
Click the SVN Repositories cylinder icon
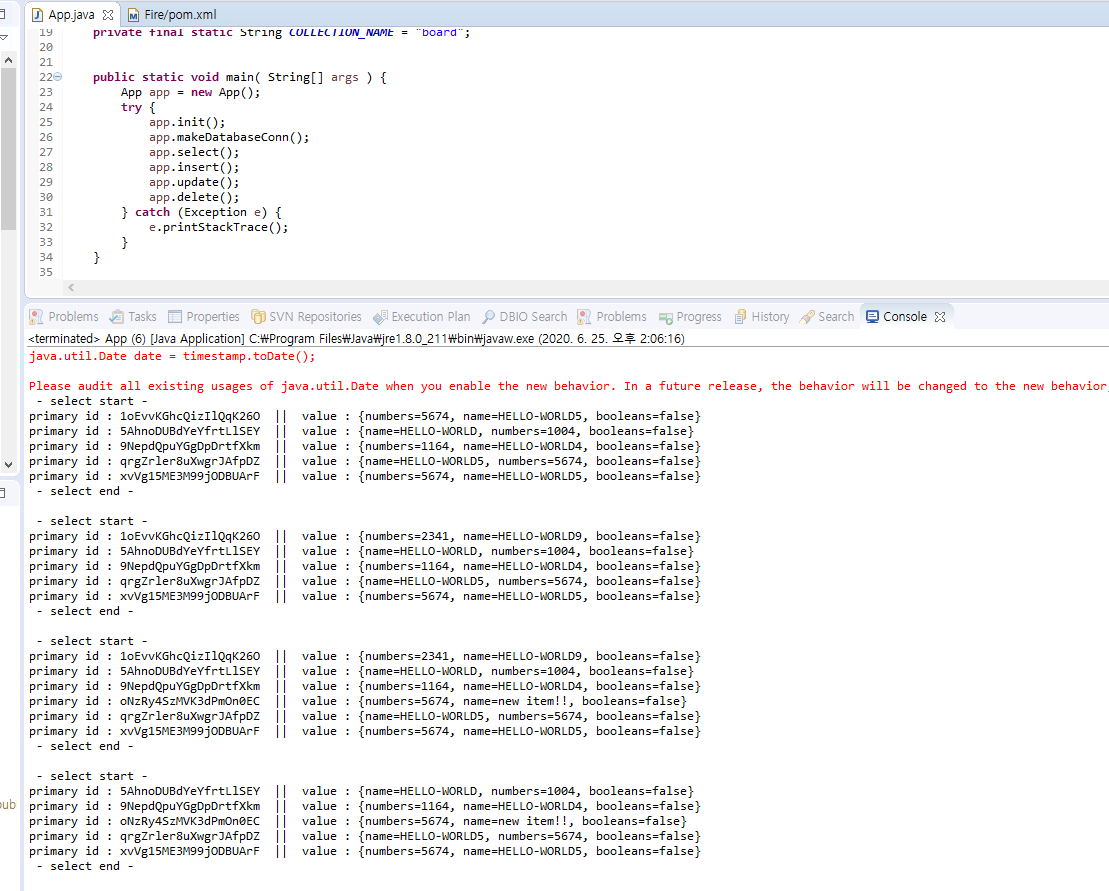[258, 317]
